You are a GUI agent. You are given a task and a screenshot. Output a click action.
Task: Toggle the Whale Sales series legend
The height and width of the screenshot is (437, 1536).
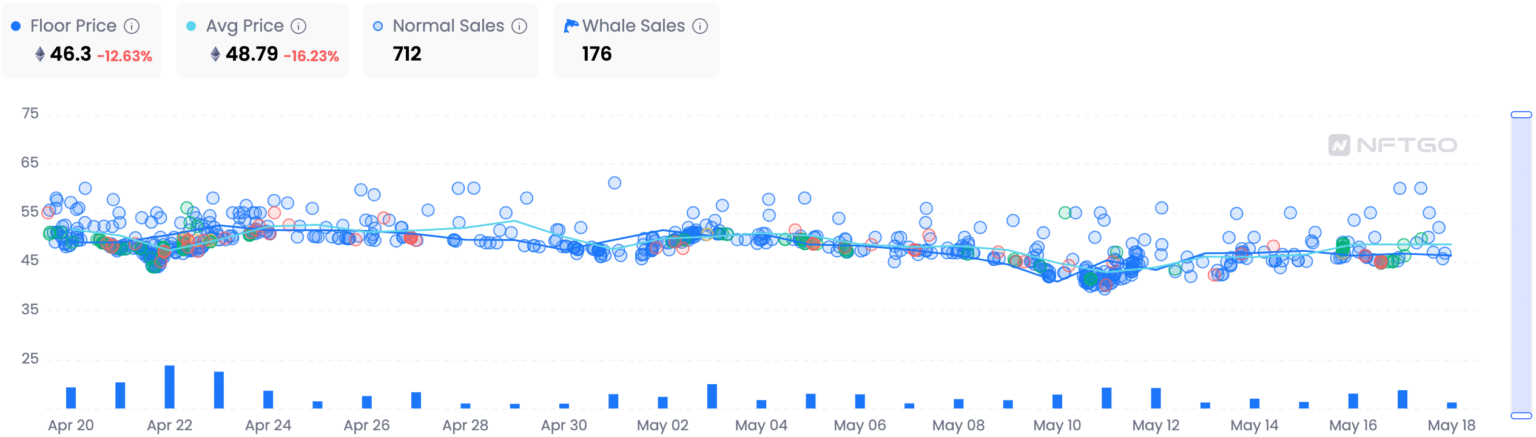click(633, 26)
